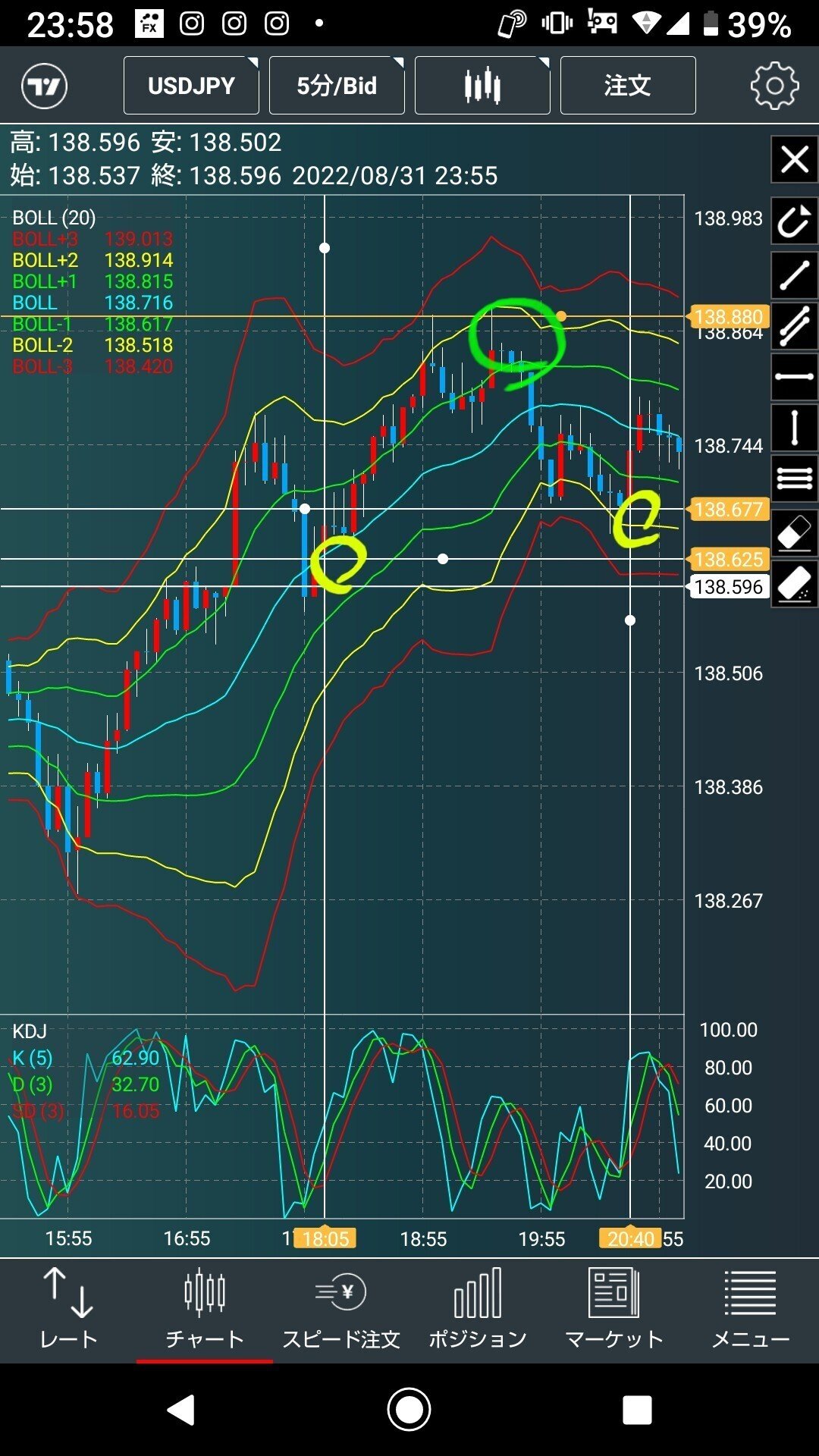
Task: Tap the Android back button
Action: pyautogui.click(x=180, y=1410)
